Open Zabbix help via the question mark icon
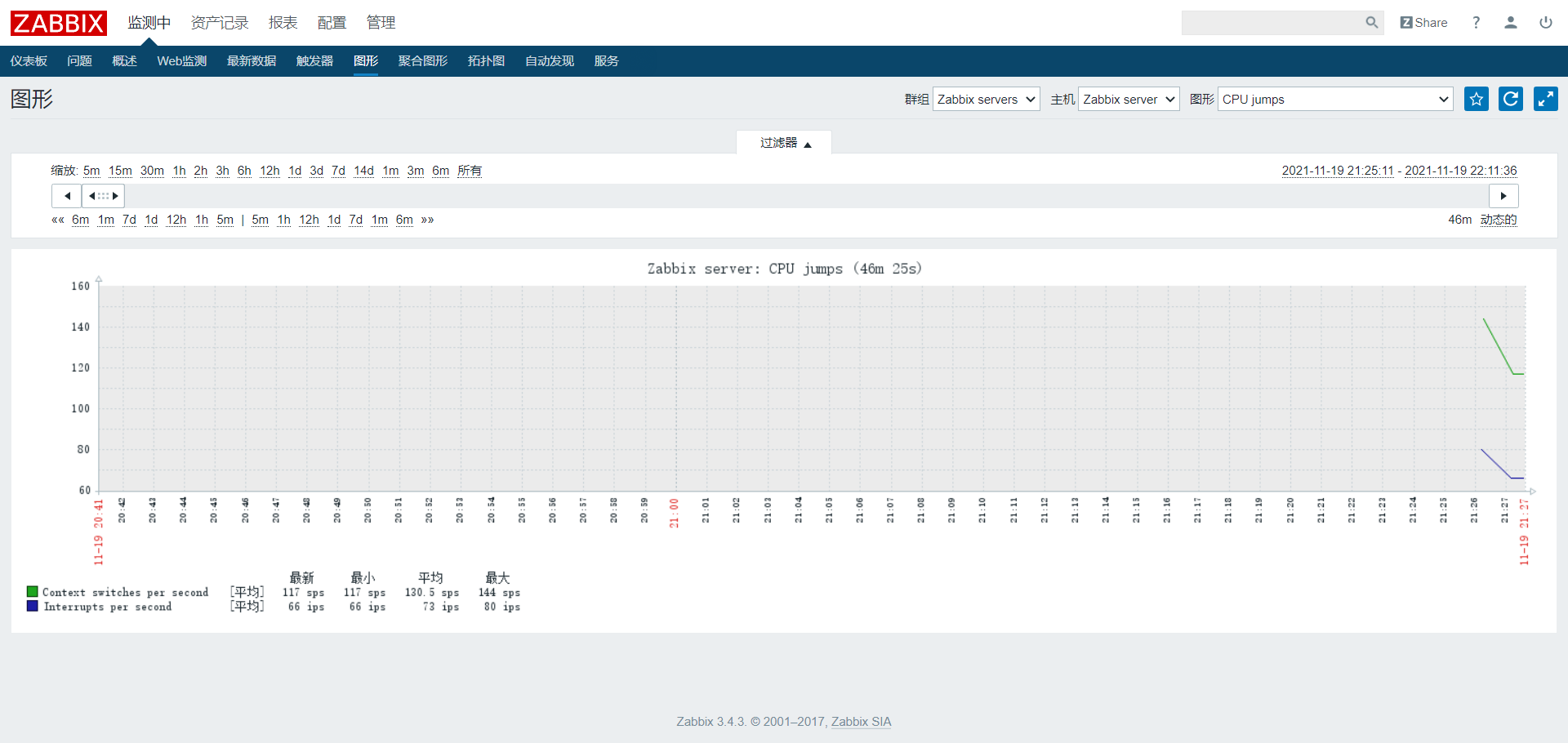 pos(1476,22)
